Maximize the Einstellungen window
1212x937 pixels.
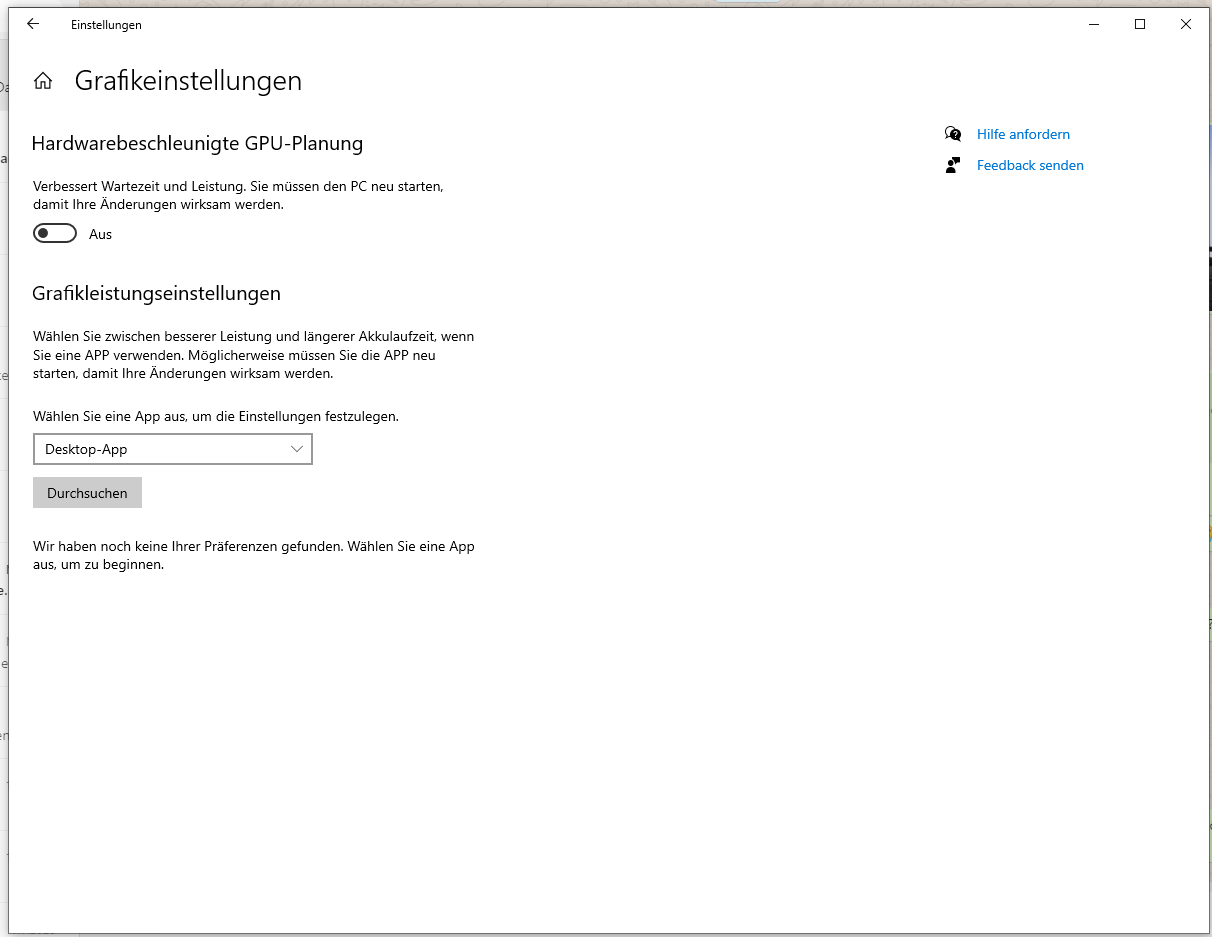click(1139, 25)
